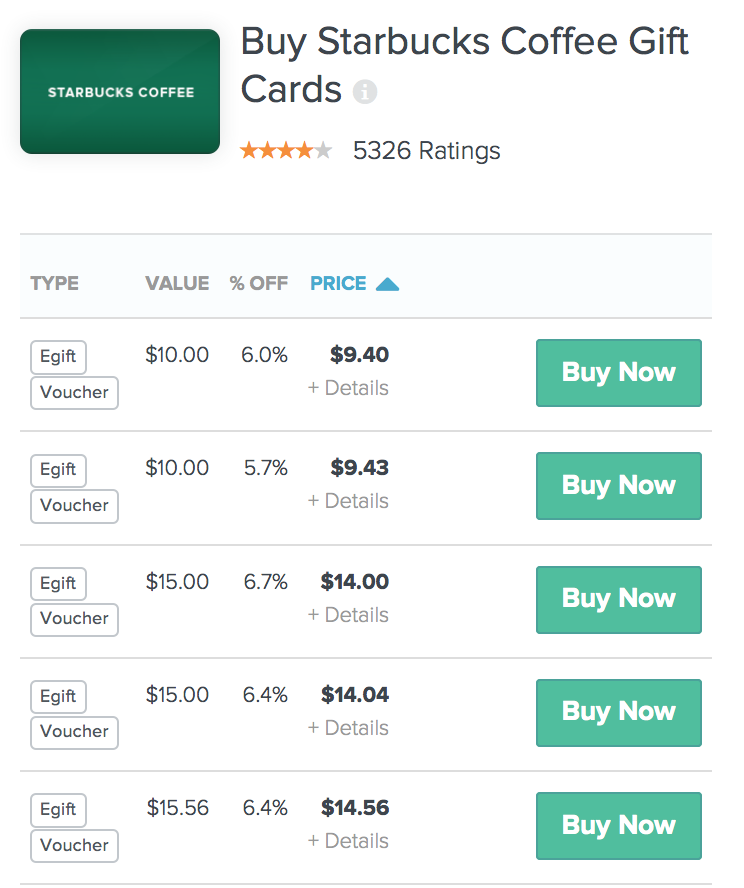The width and height of the screenshot is (744, 888).
Task: Buy Now the $9.43 gift card
Action: [x=619, y=485]
